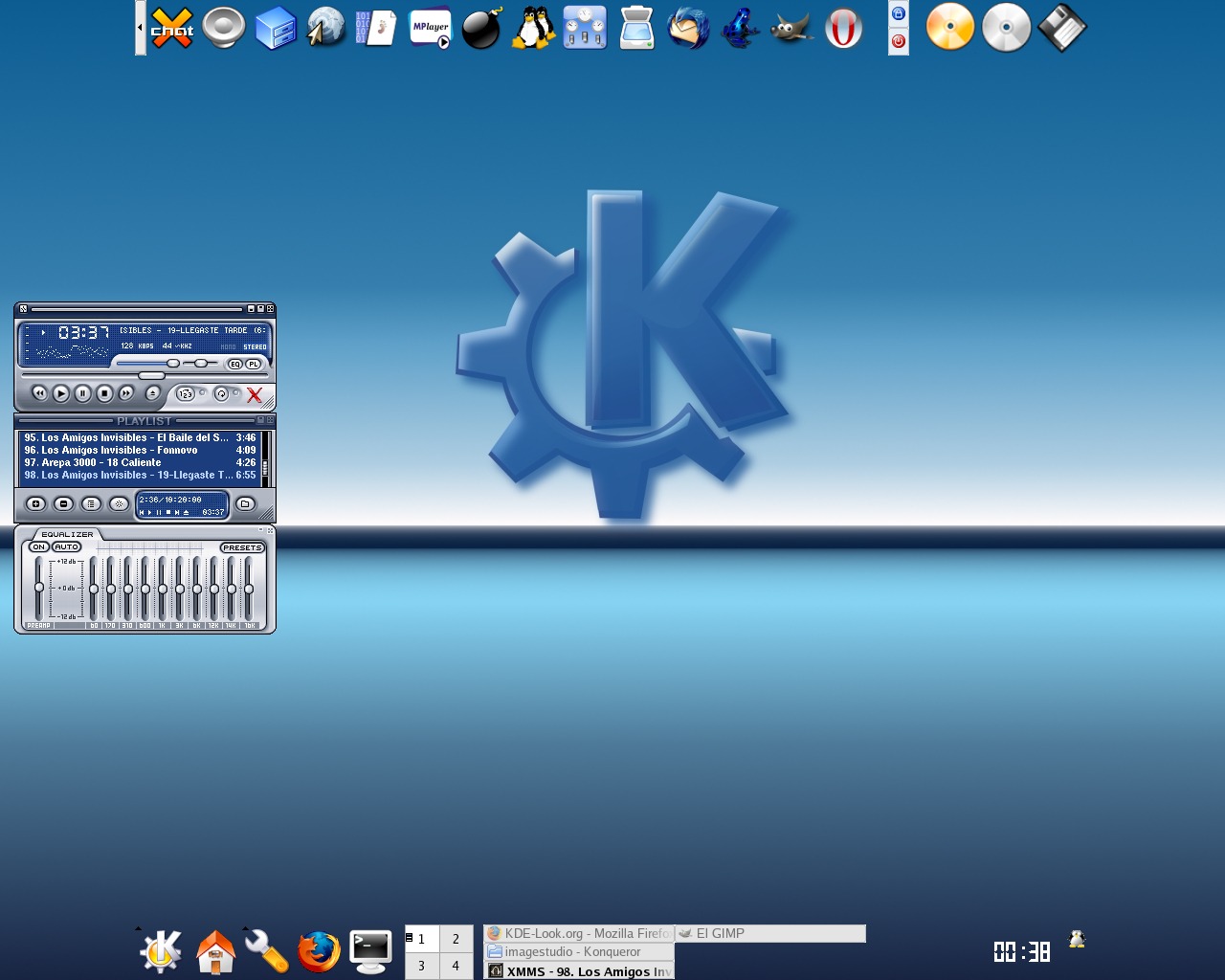Image resolution: width=1225 pixels, height=980 pixels.
Task: Click the XMMS eject open-file button
Action: (152, 393)
